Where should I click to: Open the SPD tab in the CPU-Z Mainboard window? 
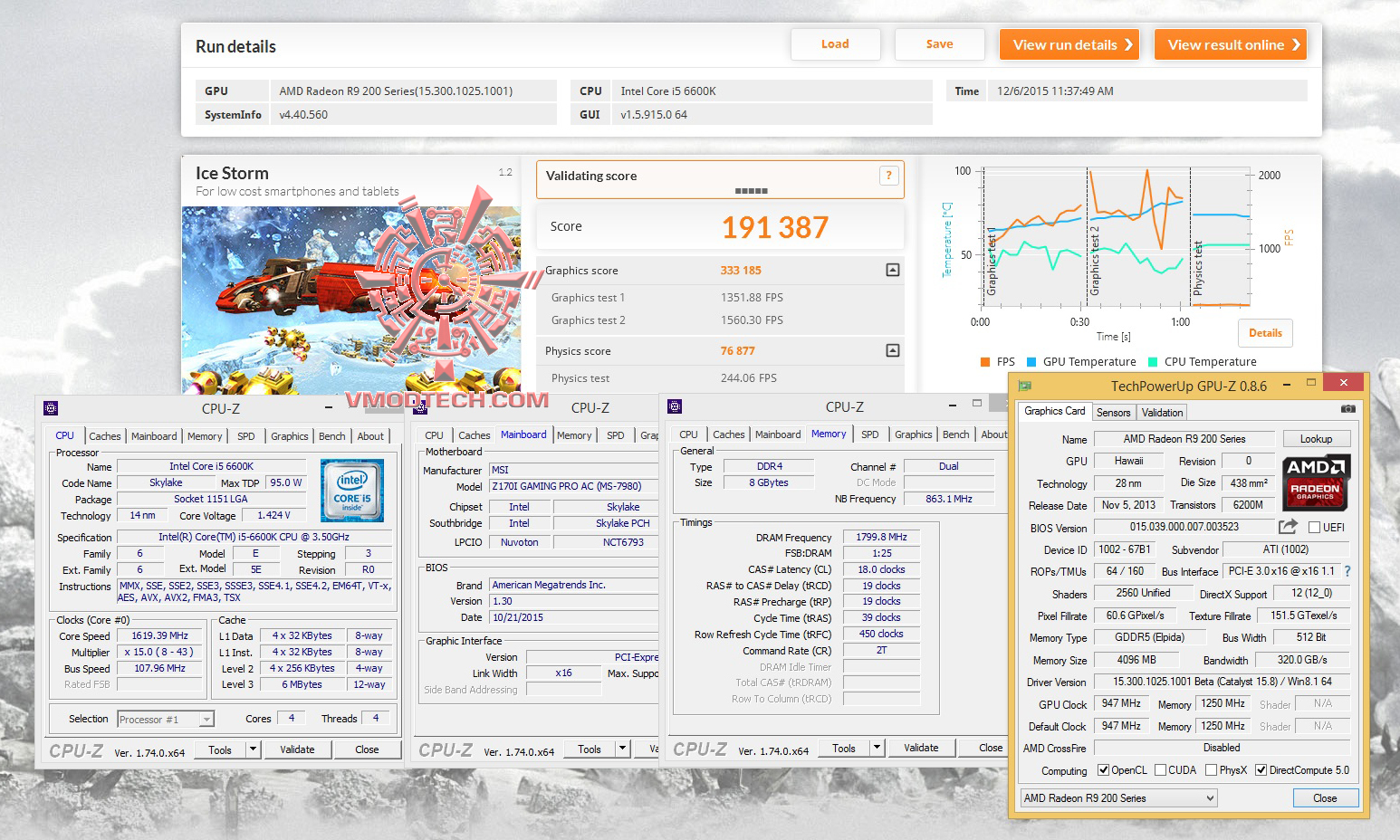pyautogui.click(x=616, y=435)
